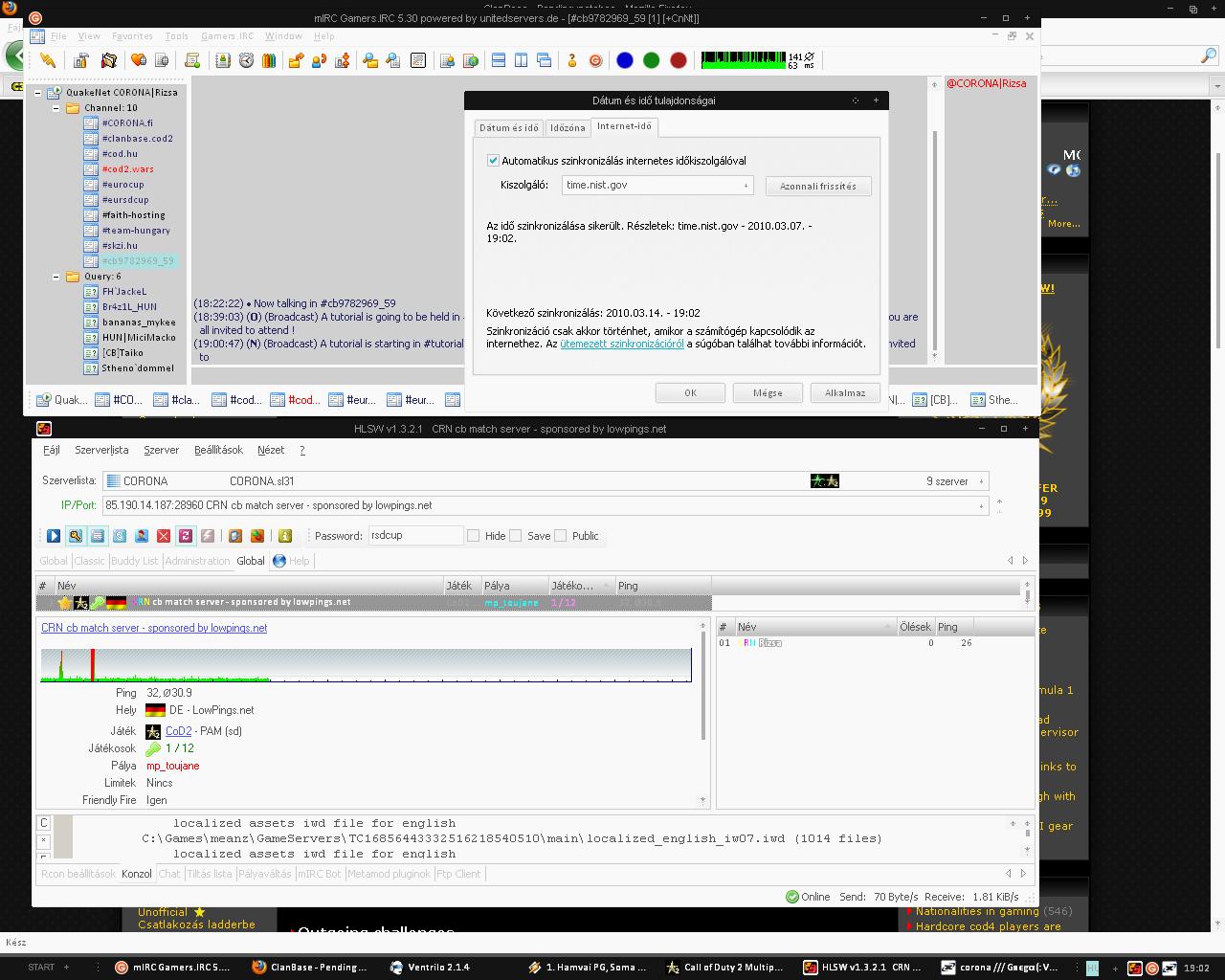Click the question mark help icon in mIRC

[572, 60]
